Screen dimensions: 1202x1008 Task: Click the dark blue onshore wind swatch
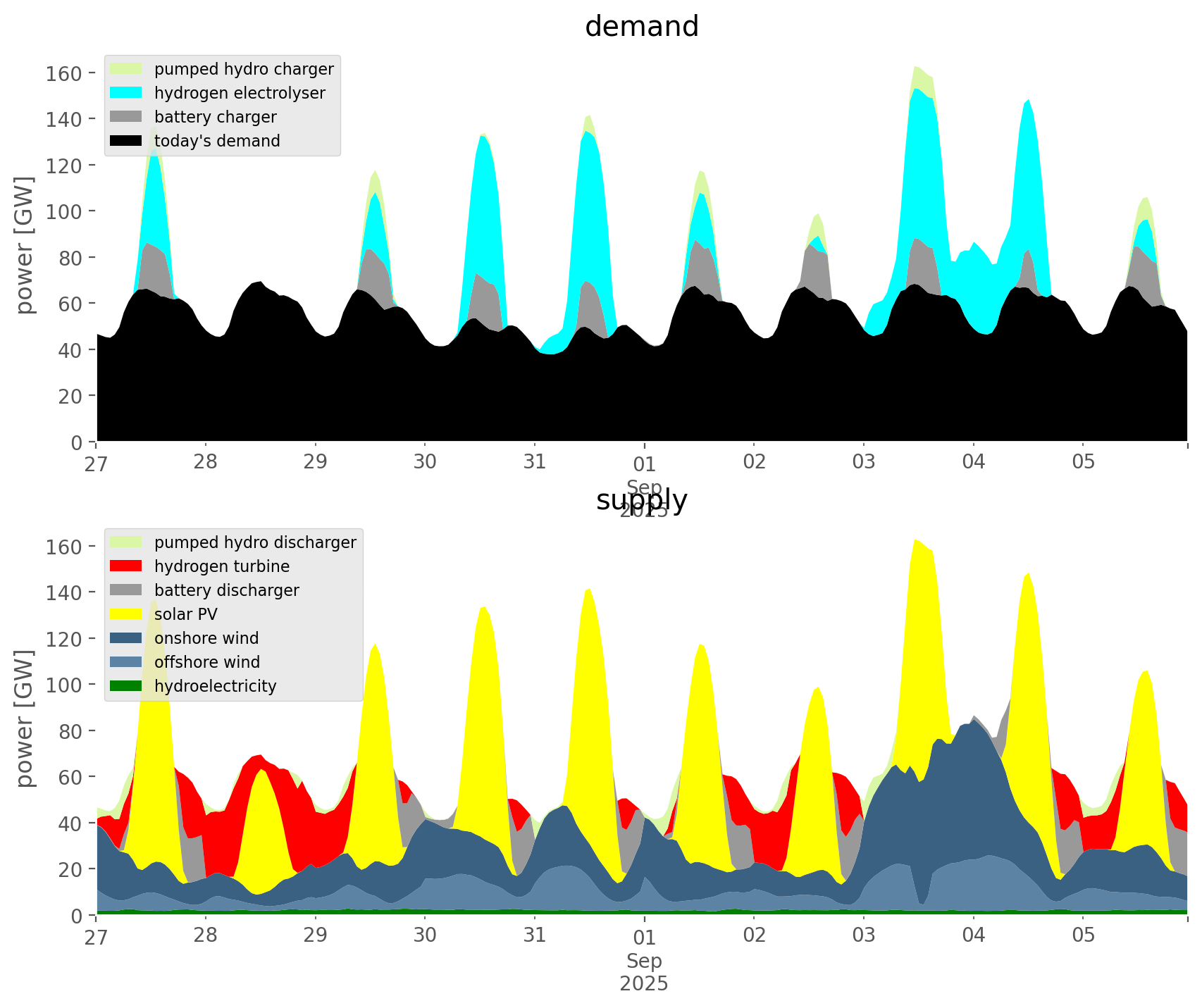126,638
